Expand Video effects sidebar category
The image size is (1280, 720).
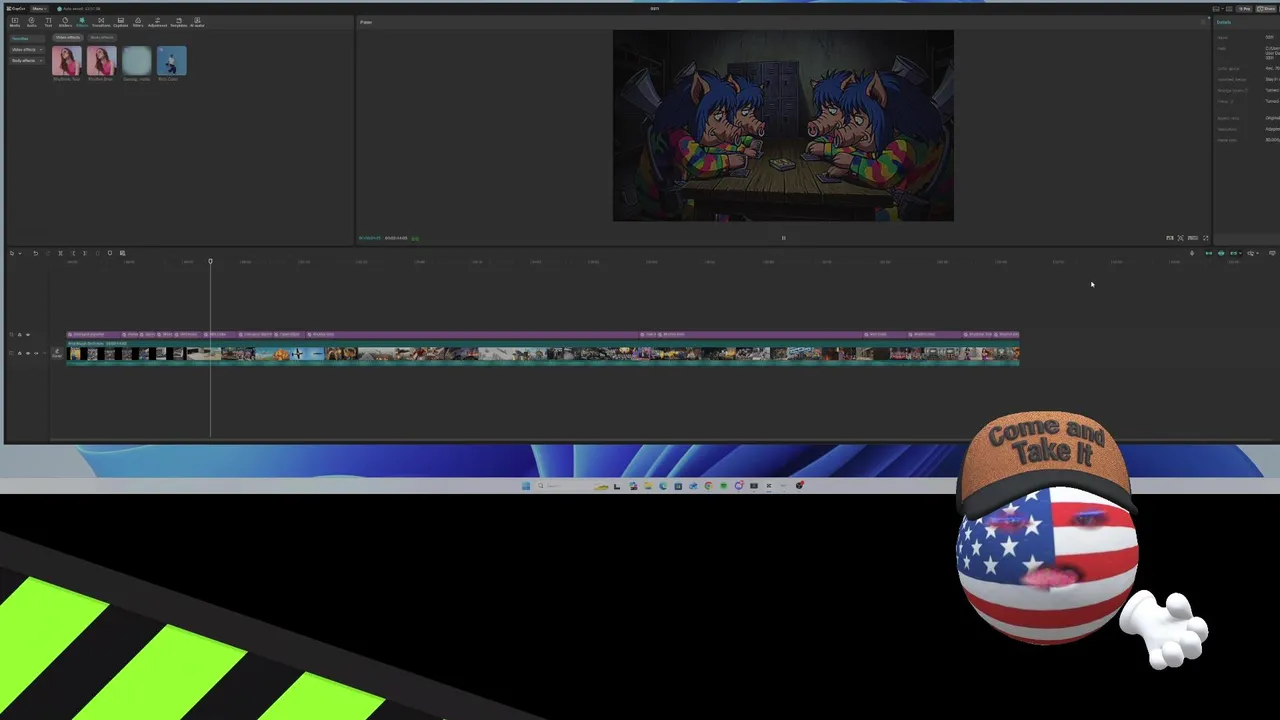[x=26, y=50]
